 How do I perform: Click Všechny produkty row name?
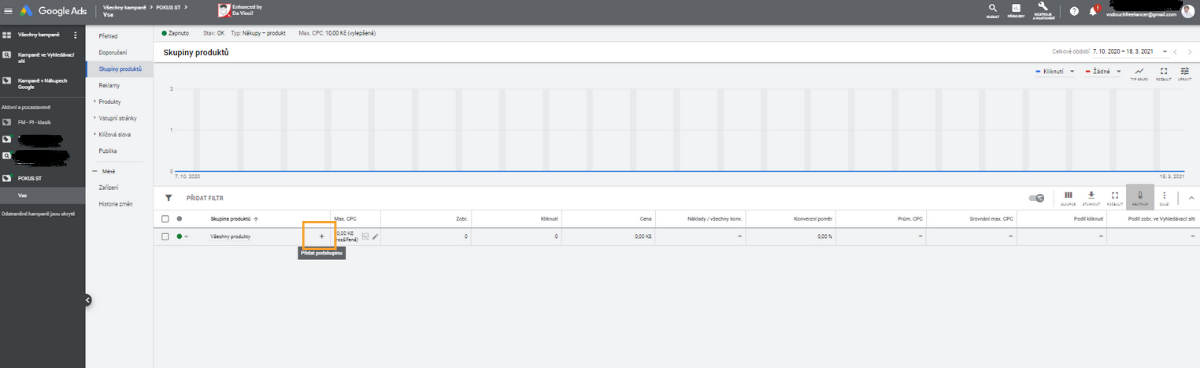[230, 236]
